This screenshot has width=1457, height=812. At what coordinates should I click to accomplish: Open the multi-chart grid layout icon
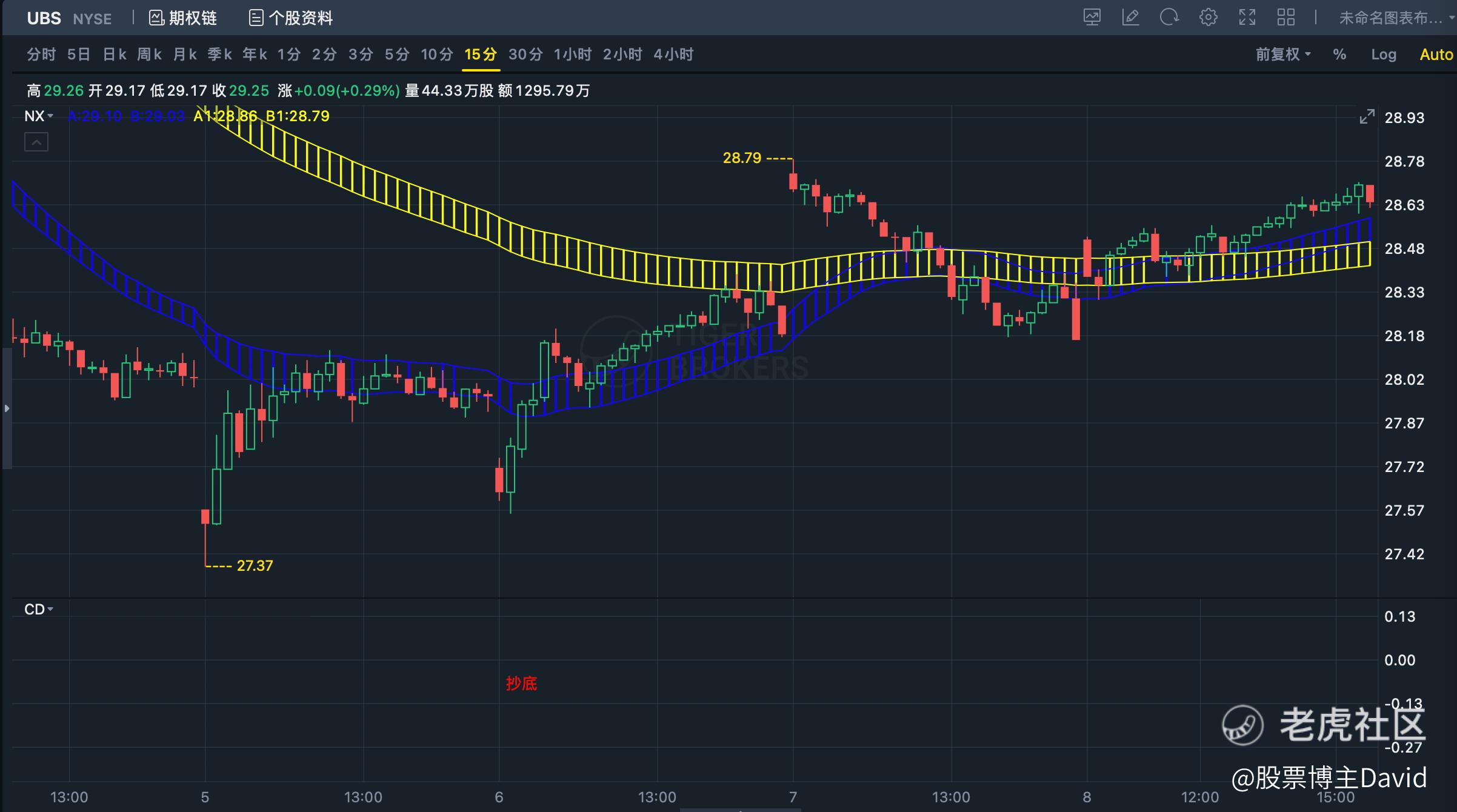[1285, 18]
